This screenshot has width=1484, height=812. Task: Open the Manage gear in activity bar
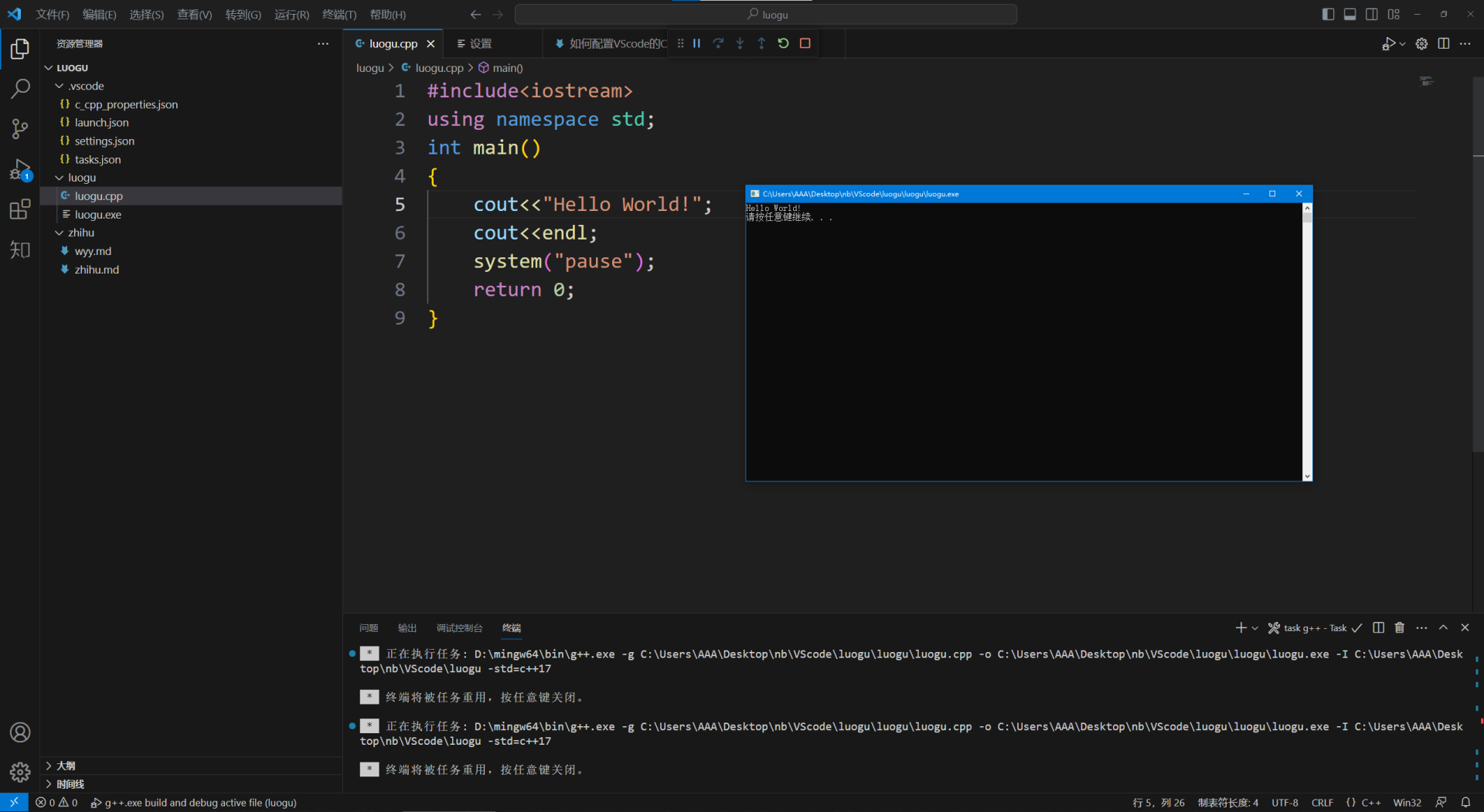coord(20,772)
